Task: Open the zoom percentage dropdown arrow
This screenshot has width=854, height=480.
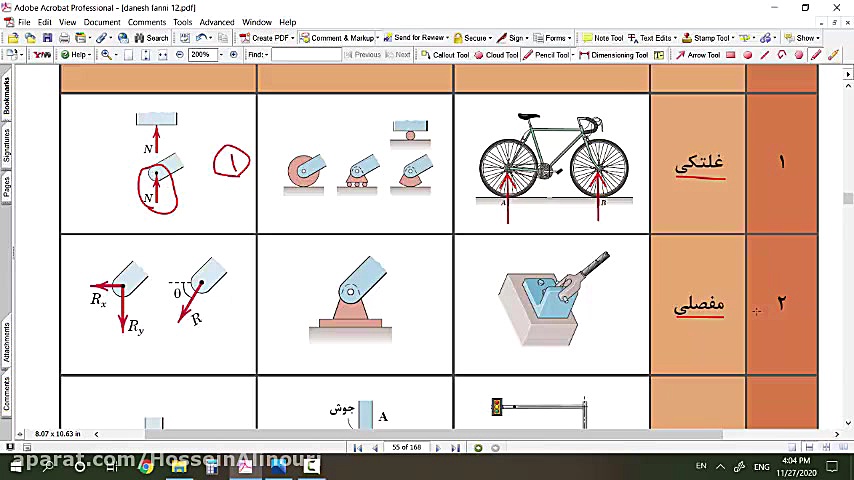Action: click(221, 55)
